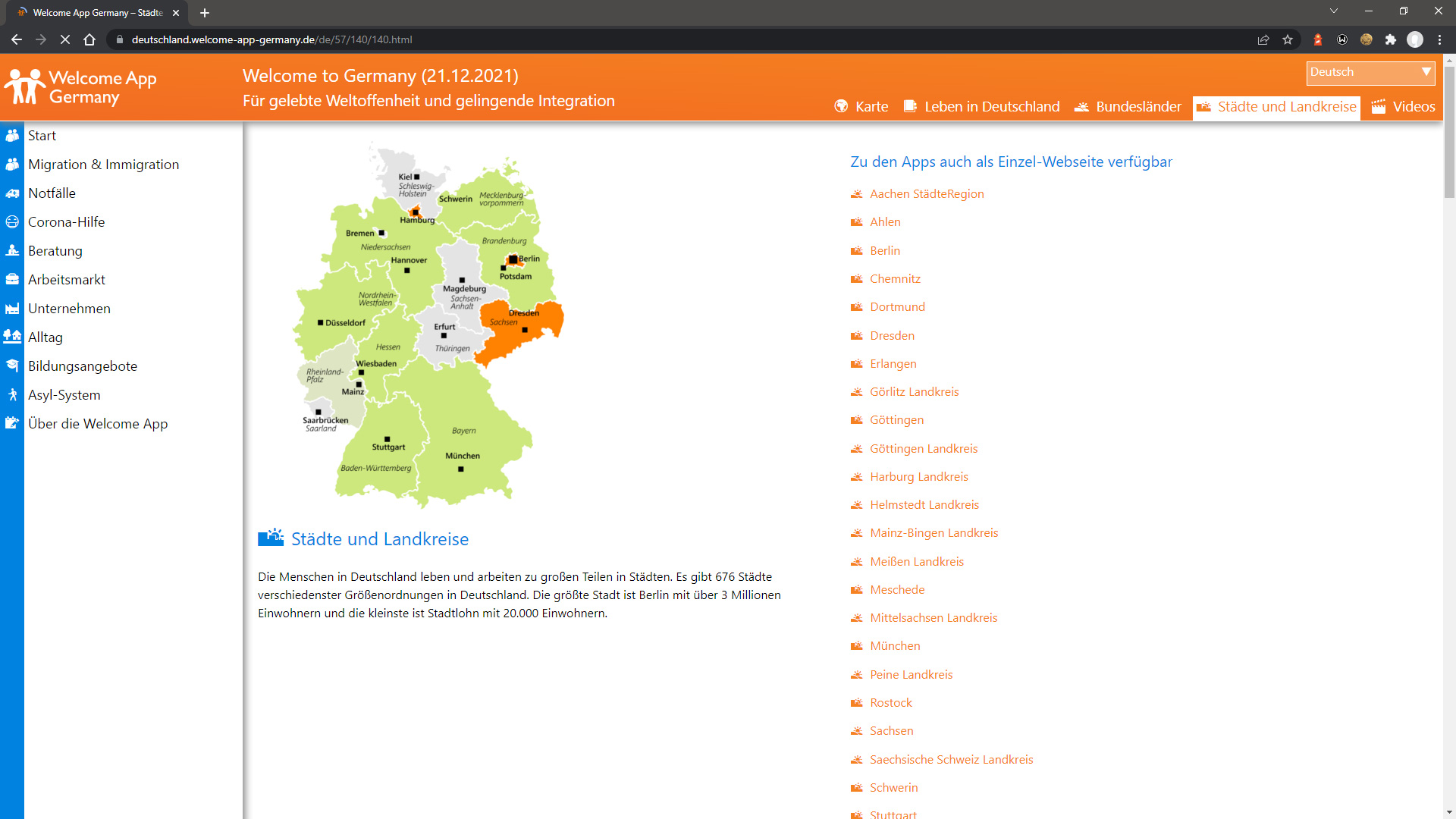Screen dimensions: 1456x819
Task: Click the Corona-Hilfe mask icon
Action: pos(12,222)
